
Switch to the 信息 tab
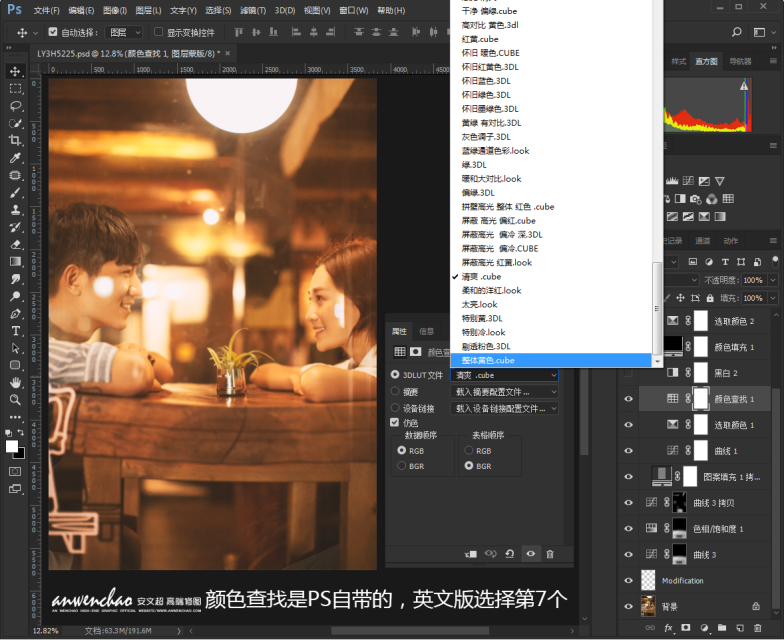point(426,331)
